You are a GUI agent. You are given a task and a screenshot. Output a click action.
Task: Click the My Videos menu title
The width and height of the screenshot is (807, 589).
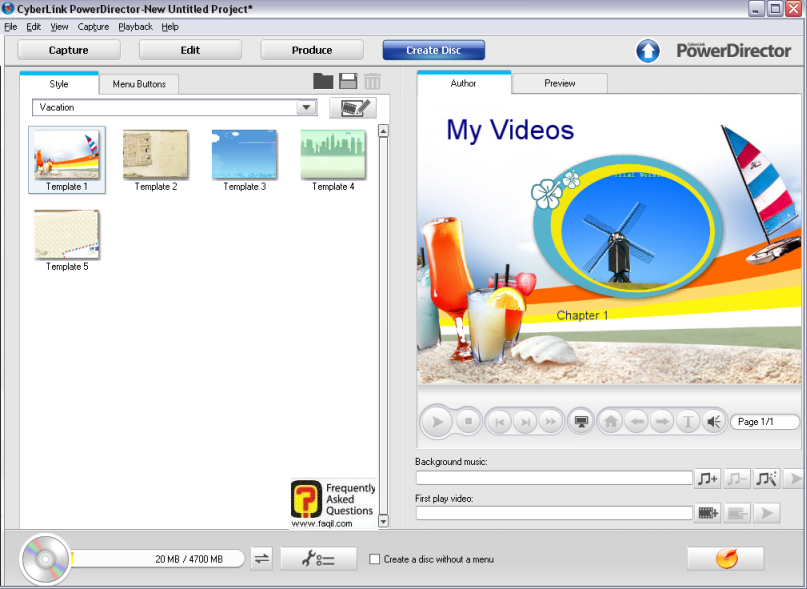pos(510,130)
